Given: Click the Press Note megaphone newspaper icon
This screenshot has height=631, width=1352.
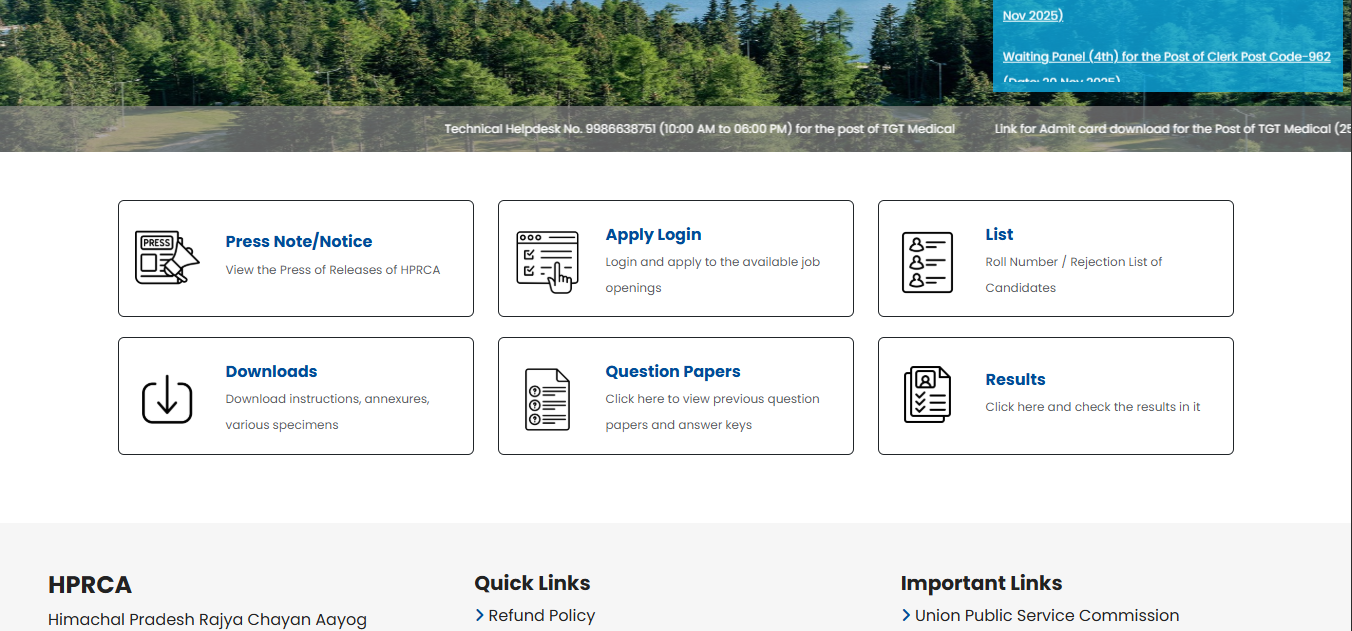Looking at the screenshot, I should coord(167,258).
